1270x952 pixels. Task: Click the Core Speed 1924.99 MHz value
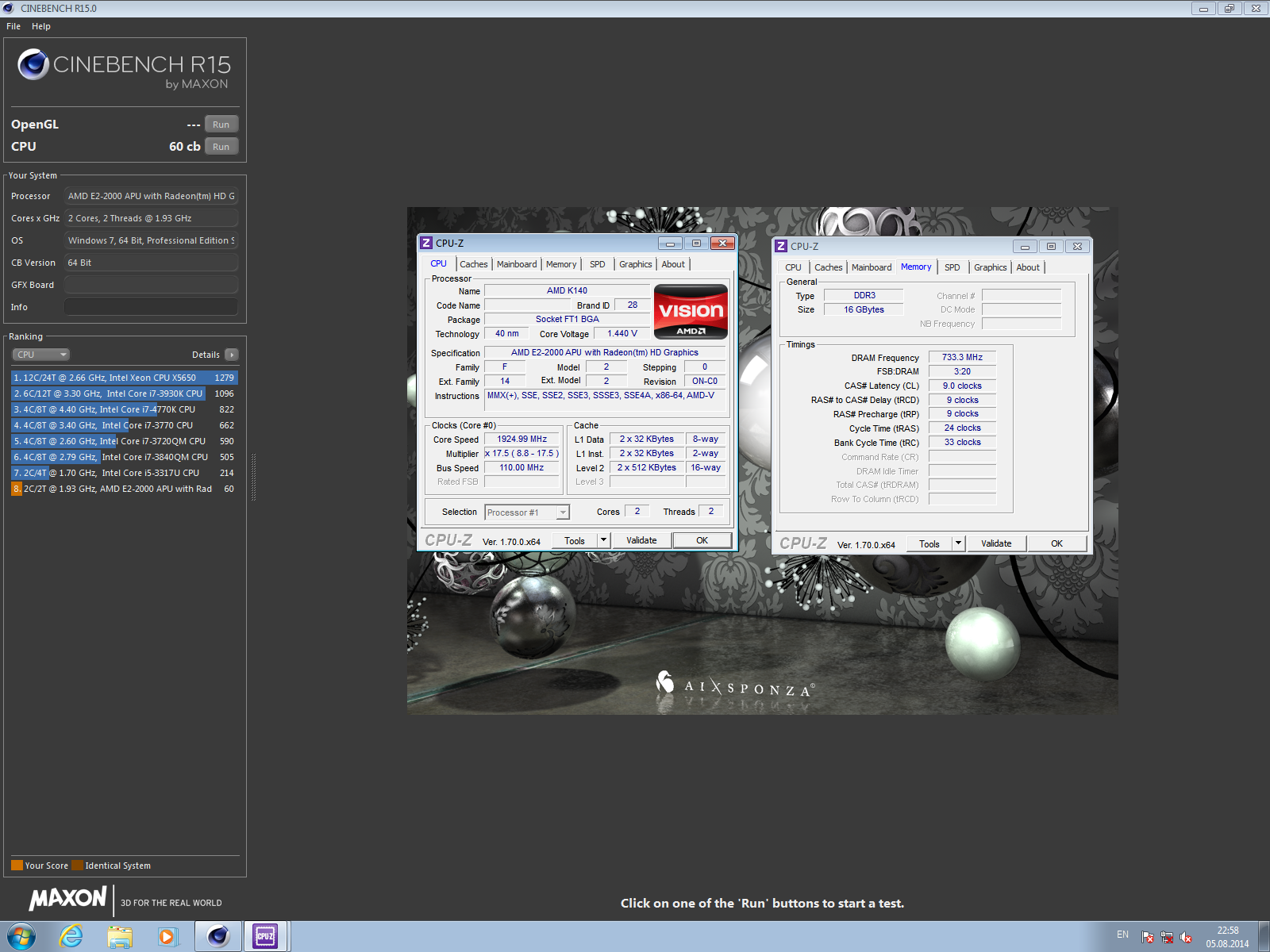[522, 440]
